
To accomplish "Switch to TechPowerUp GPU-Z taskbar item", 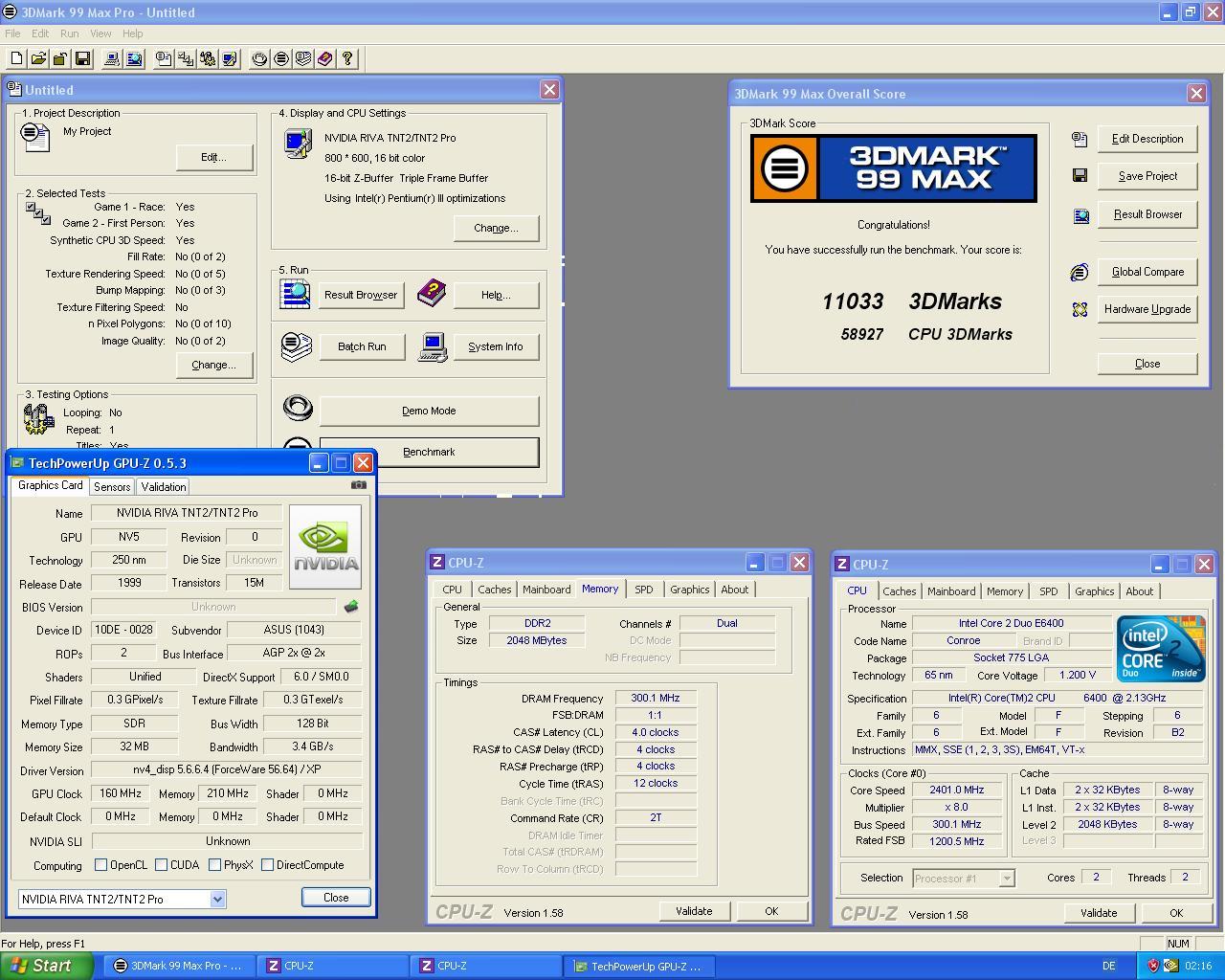I will click(637, 966).
